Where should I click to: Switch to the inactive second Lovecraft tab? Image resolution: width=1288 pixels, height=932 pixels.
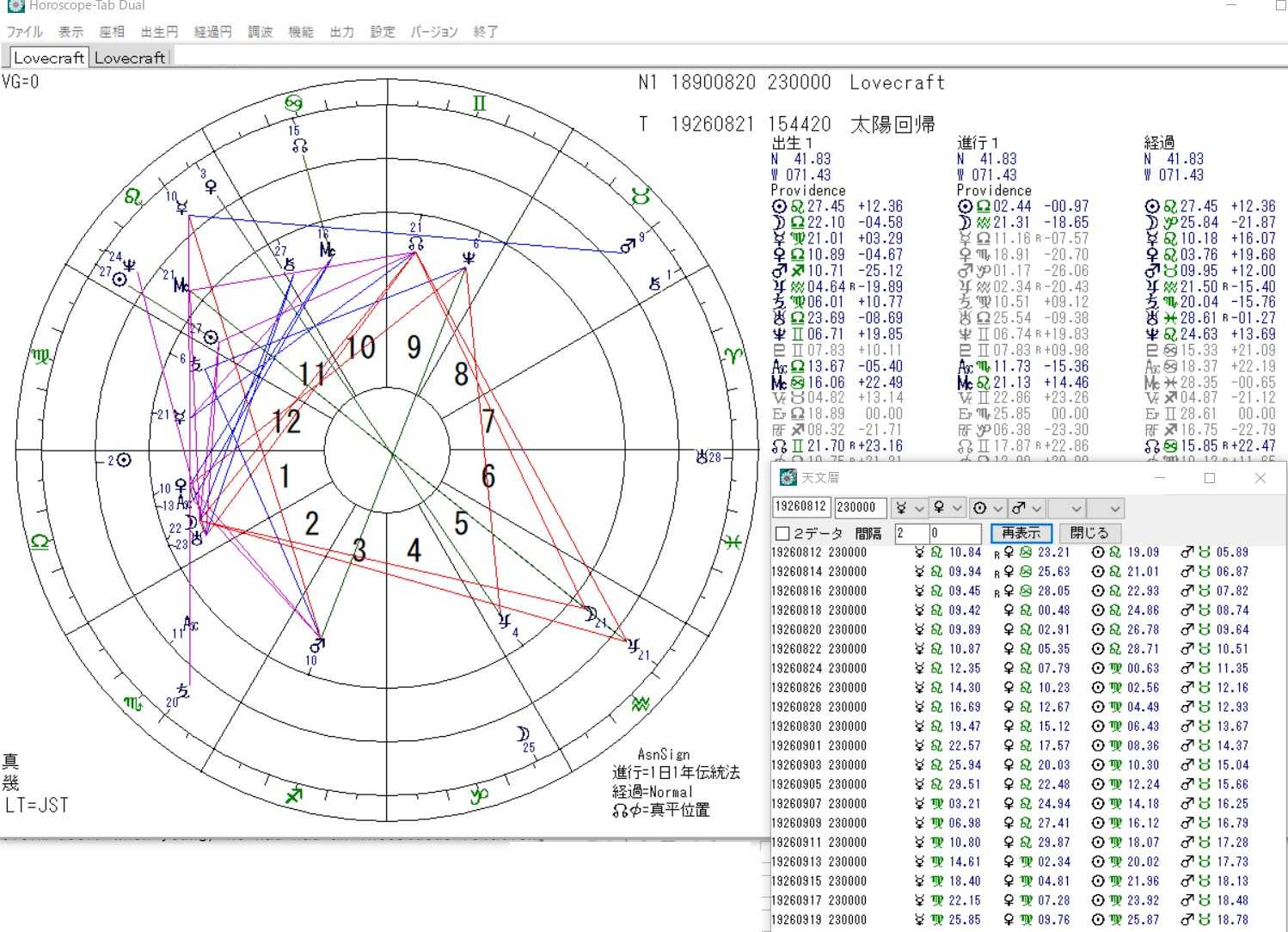130,58
